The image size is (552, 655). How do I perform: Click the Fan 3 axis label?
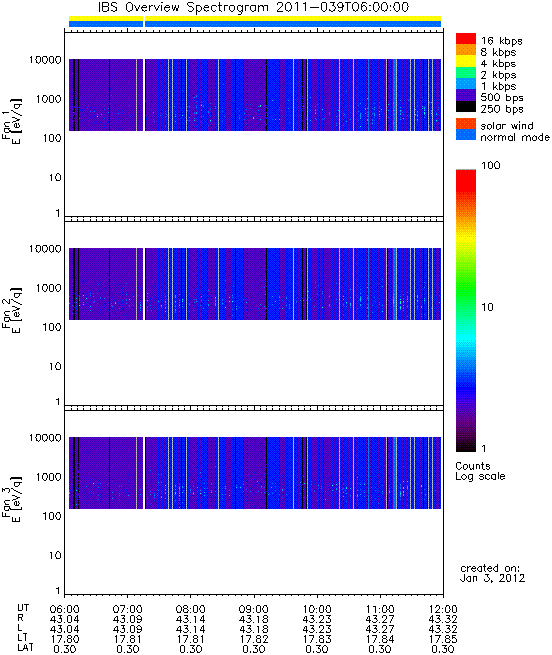[x=11, y=499]
